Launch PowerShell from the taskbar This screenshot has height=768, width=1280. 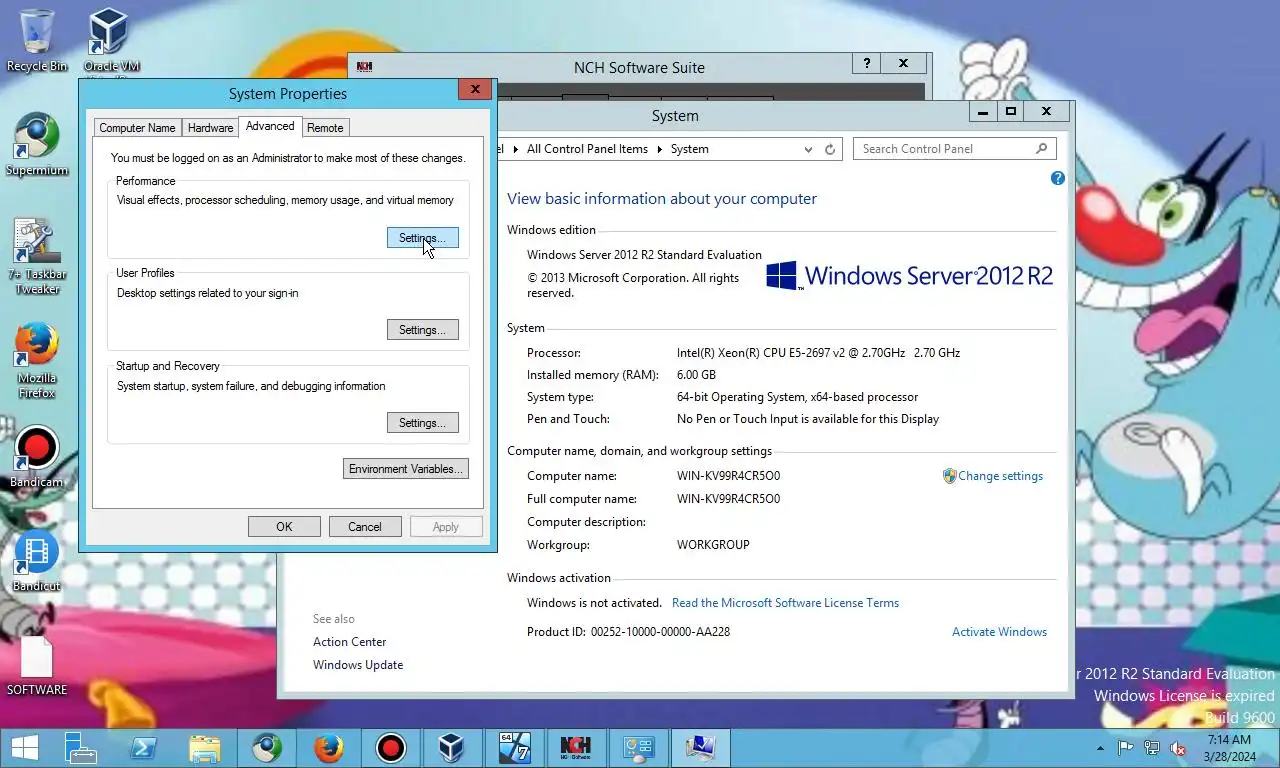[143, 748]
